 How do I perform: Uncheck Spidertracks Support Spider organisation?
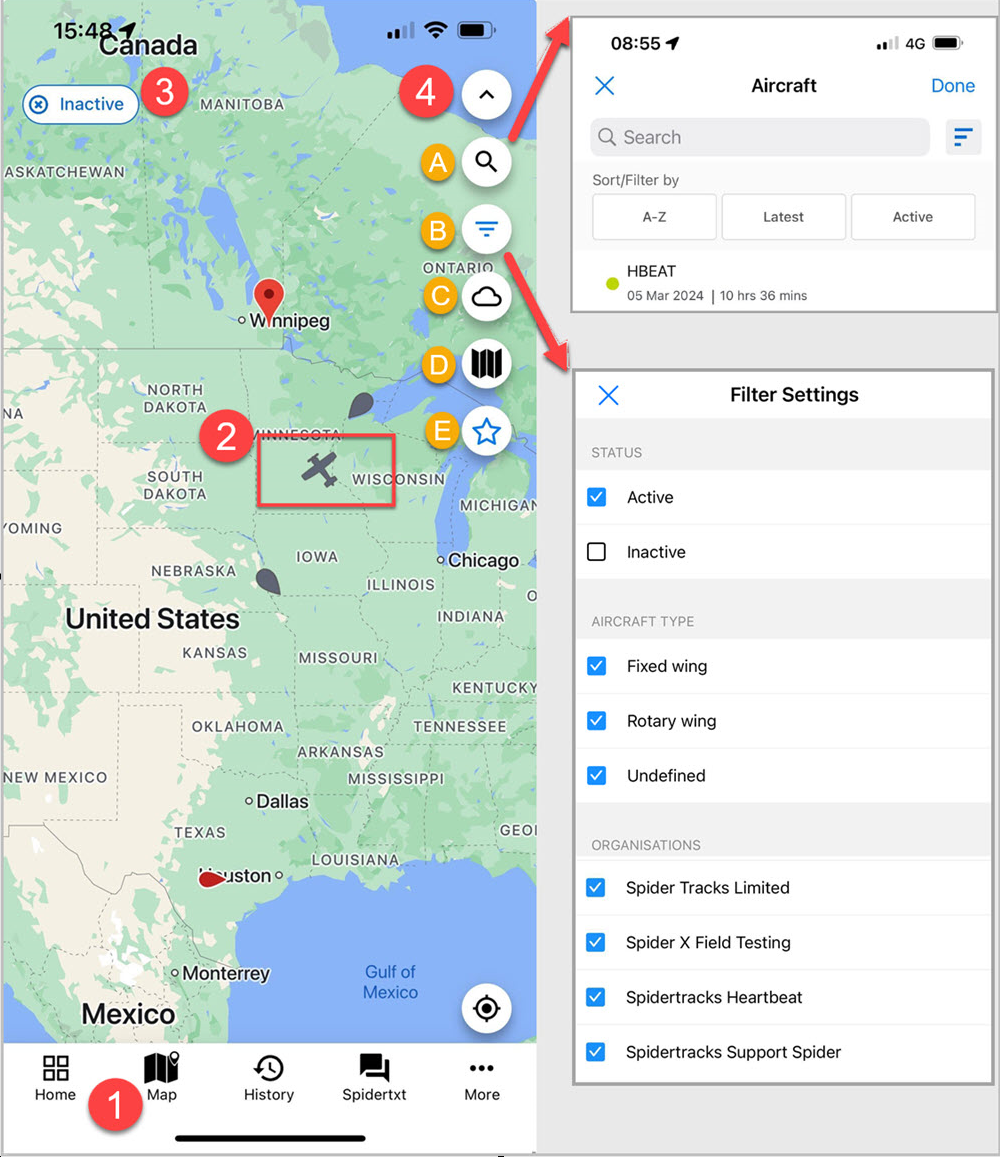[596, 1051]
